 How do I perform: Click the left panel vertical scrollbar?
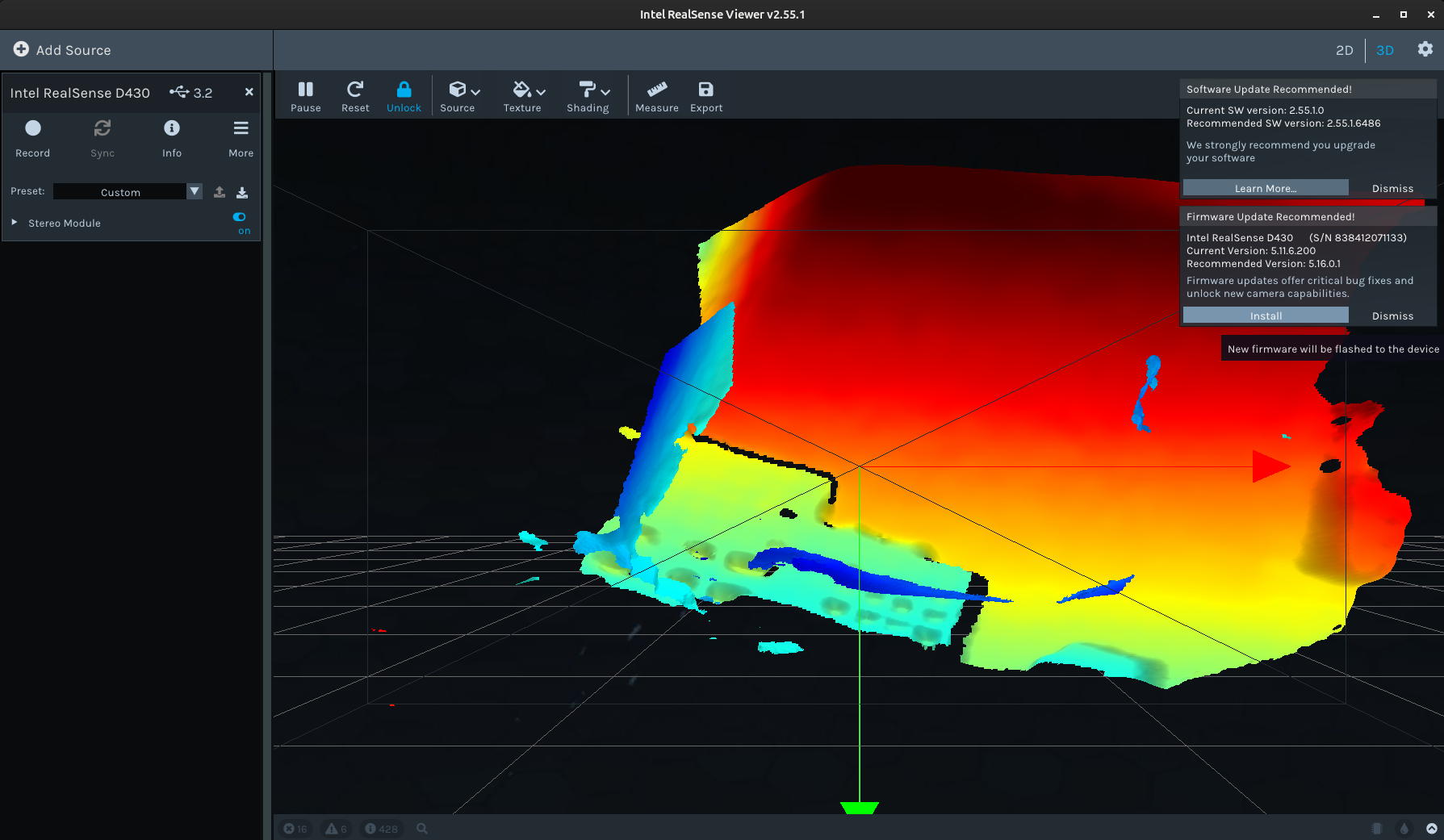[267, 456]
